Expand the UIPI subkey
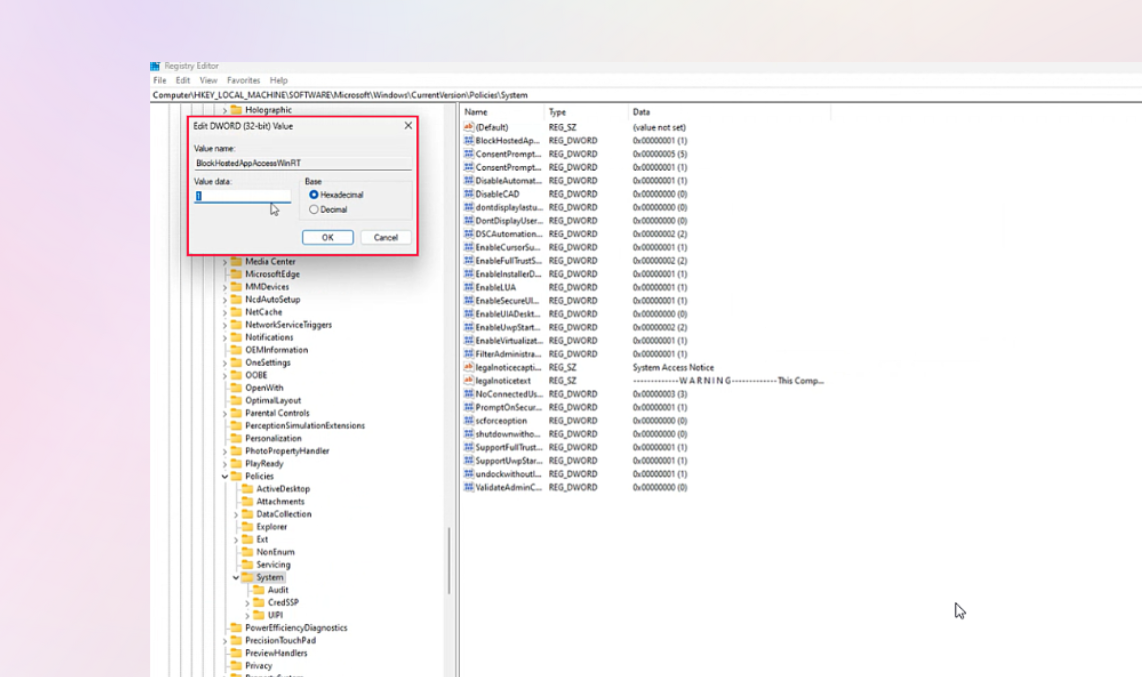This screenshot has height=677, width=1142. click(247, 615)
